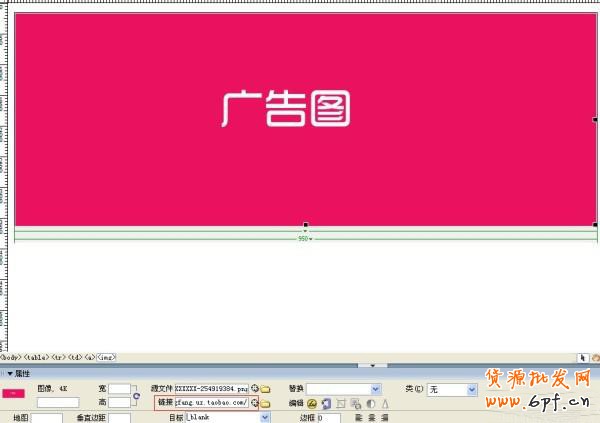Select the crop image tool

pyautogui.click(x=341, y=403)
